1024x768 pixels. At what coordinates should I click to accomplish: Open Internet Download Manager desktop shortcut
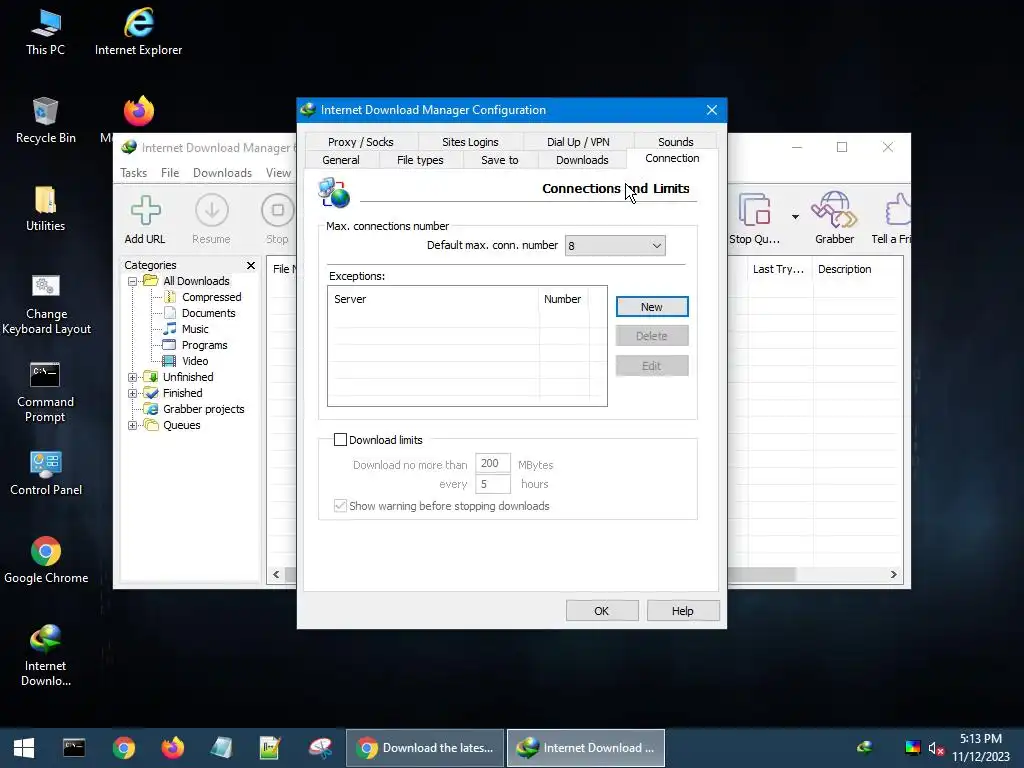(45, 656)
